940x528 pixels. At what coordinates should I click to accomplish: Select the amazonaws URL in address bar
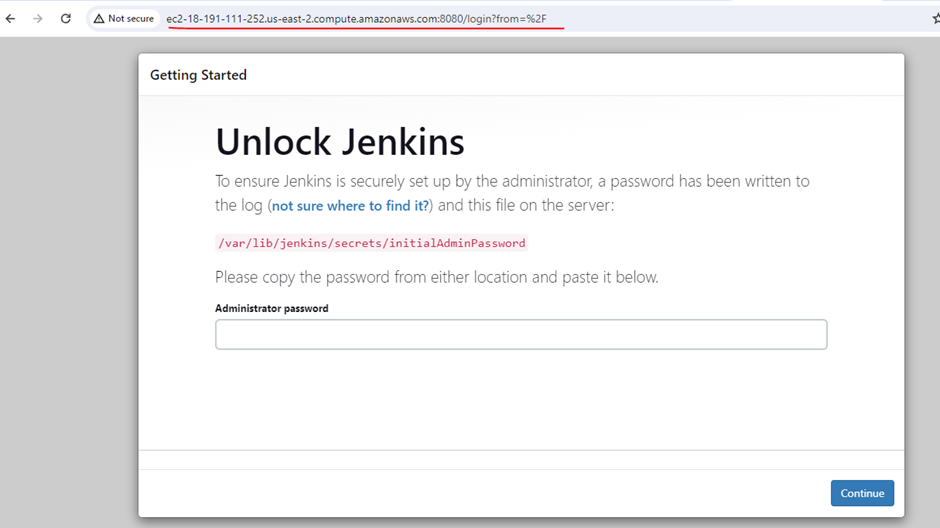pos(356,18)
